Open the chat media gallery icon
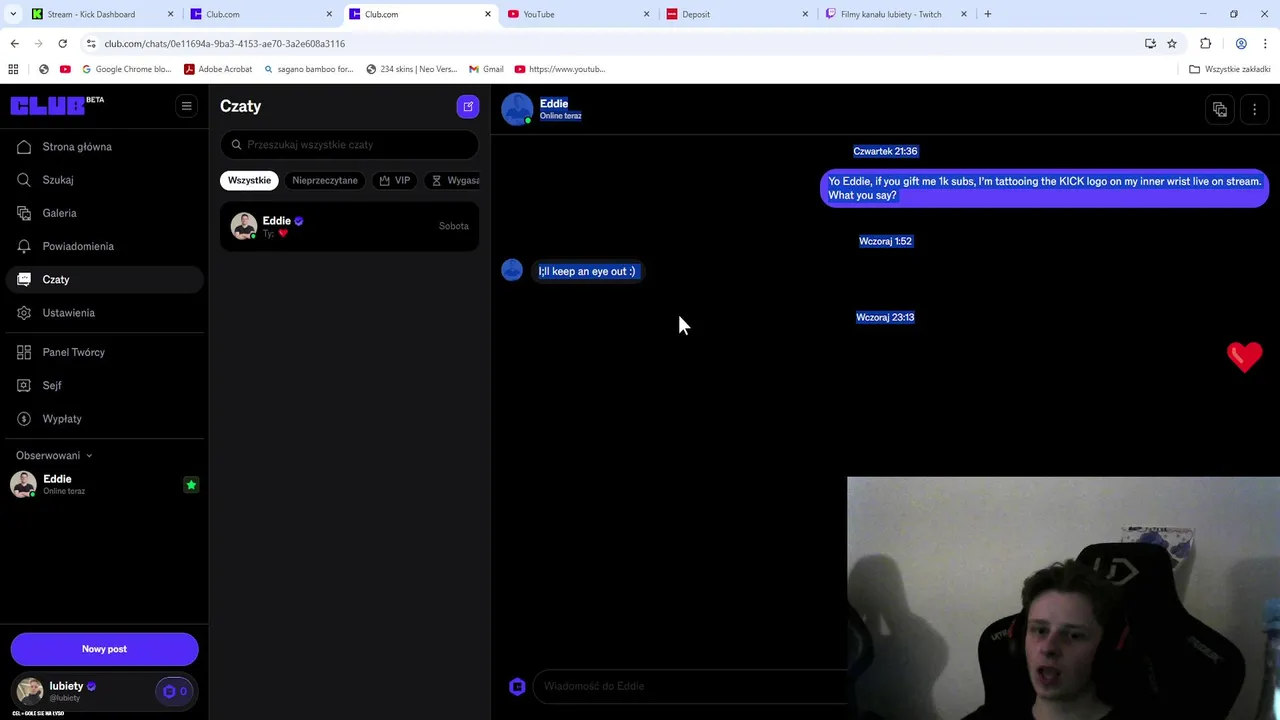Image resolution: width=1280 pixels, height=720 pixels. [x=1220, y=110]
